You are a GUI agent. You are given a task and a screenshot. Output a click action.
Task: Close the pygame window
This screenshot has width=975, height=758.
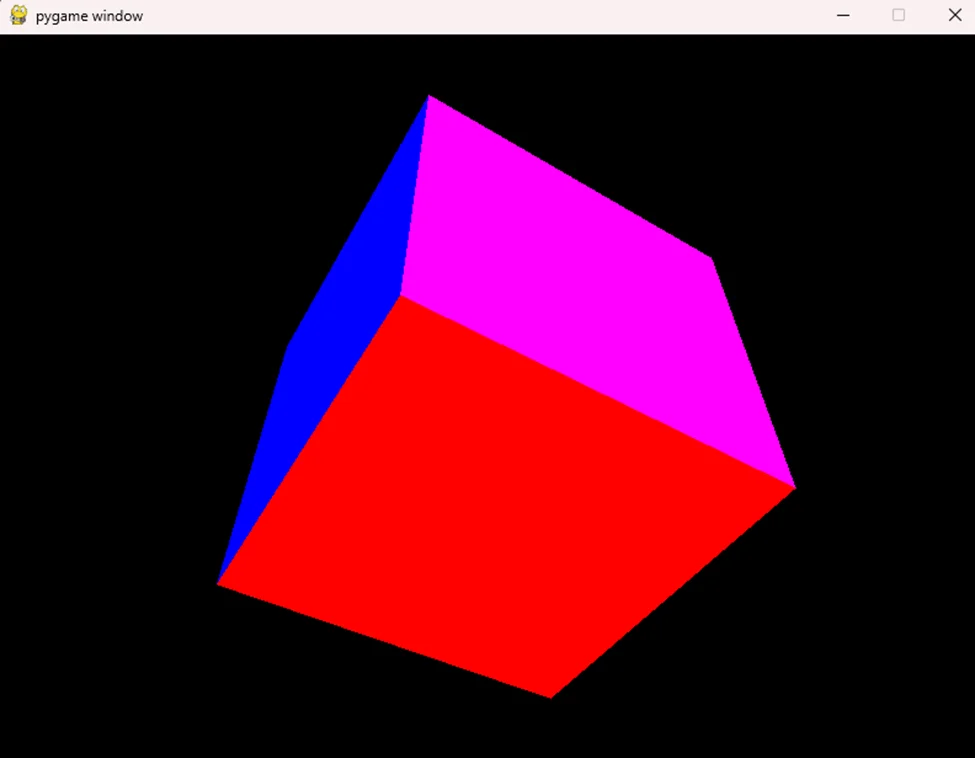tap(955, 16)
